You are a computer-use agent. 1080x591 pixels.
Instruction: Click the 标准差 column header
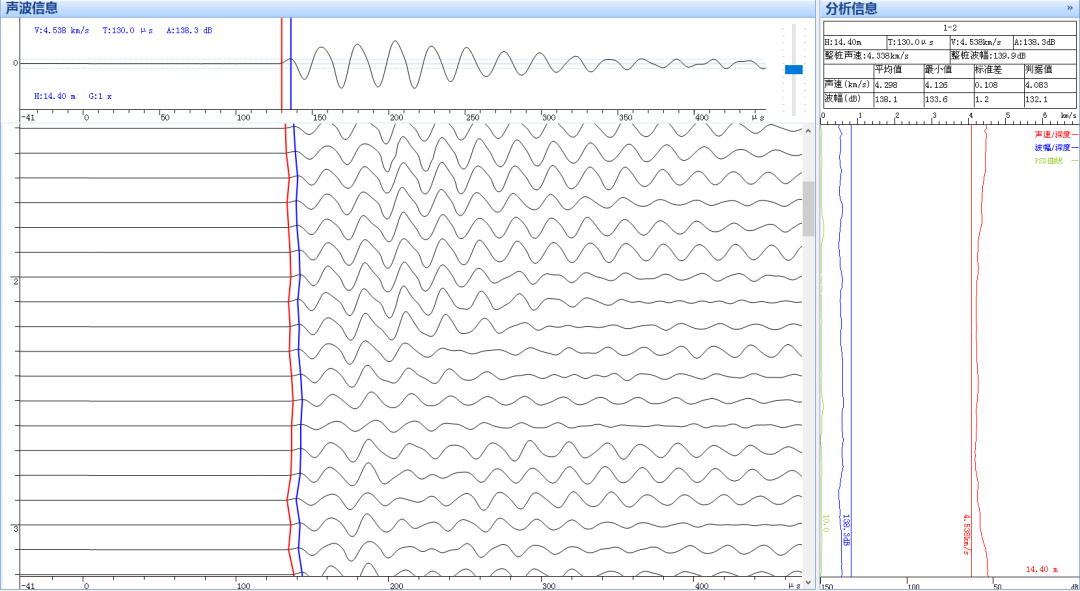point(988,70)
